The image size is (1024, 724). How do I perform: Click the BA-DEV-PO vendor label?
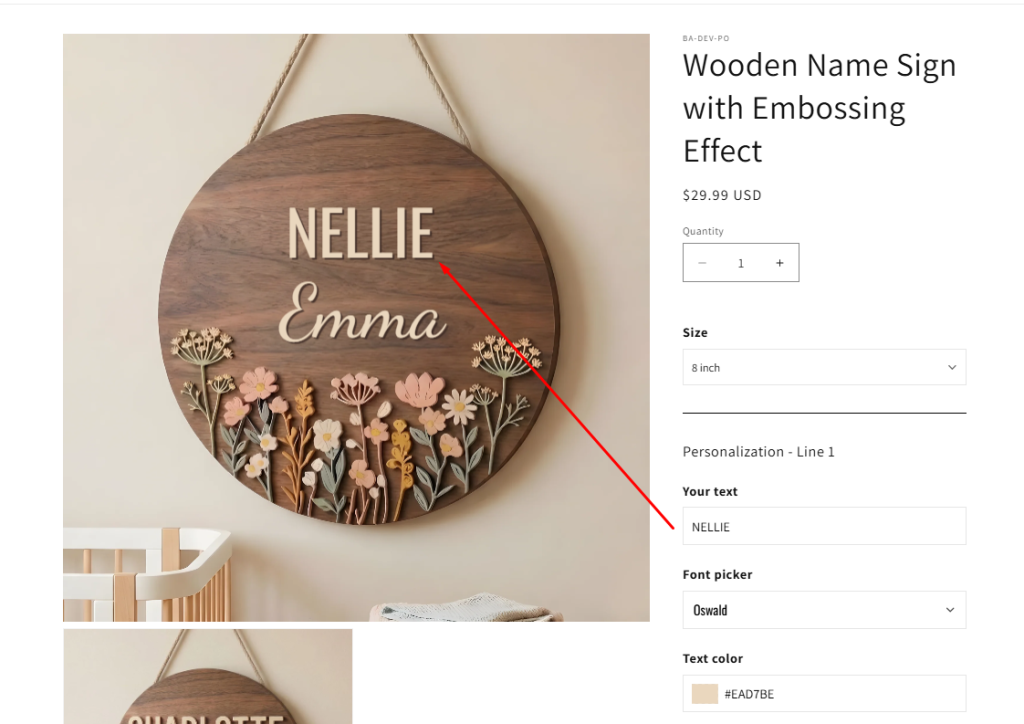pyautogui.click(x=706, y=38)
